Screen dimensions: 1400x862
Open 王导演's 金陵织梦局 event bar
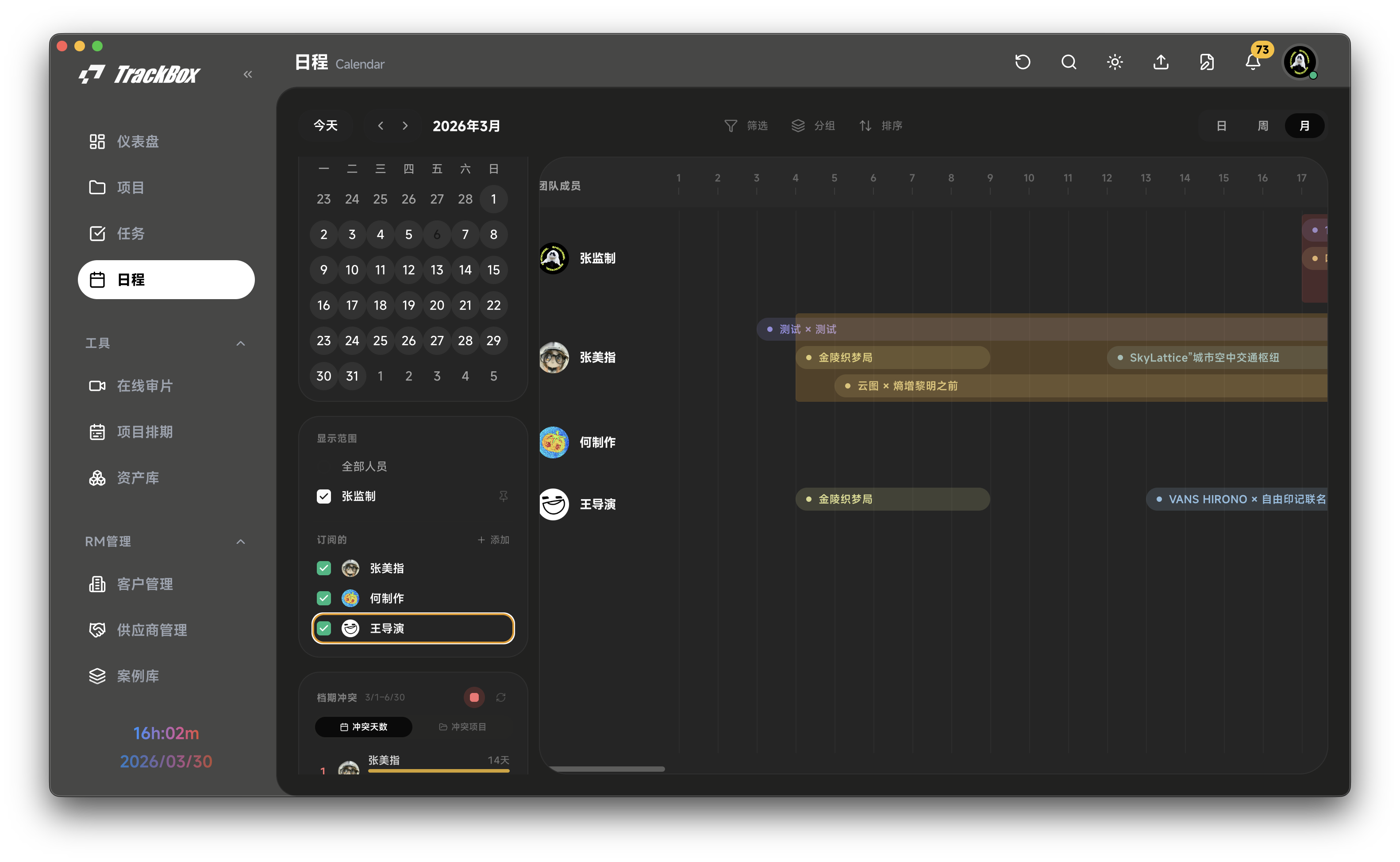click(892, 500)
